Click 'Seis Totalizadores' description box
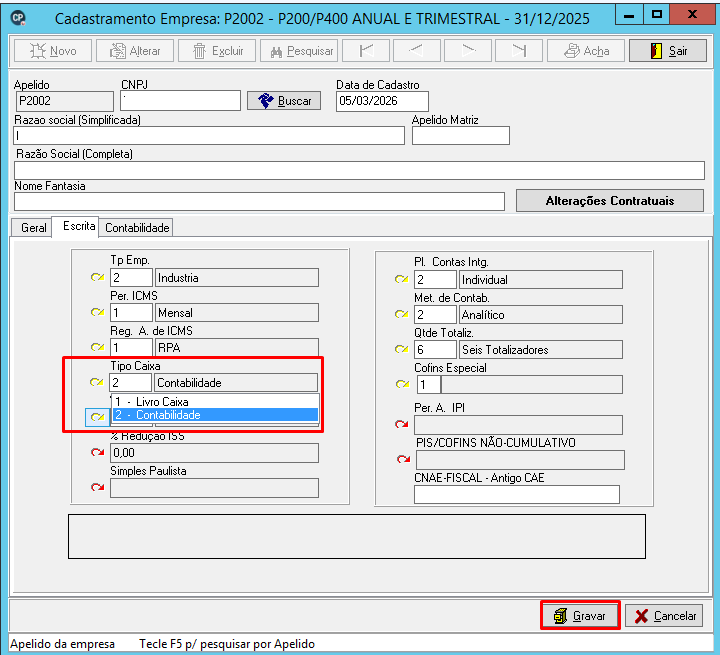720x655 pixels. (x=541, y=350)
